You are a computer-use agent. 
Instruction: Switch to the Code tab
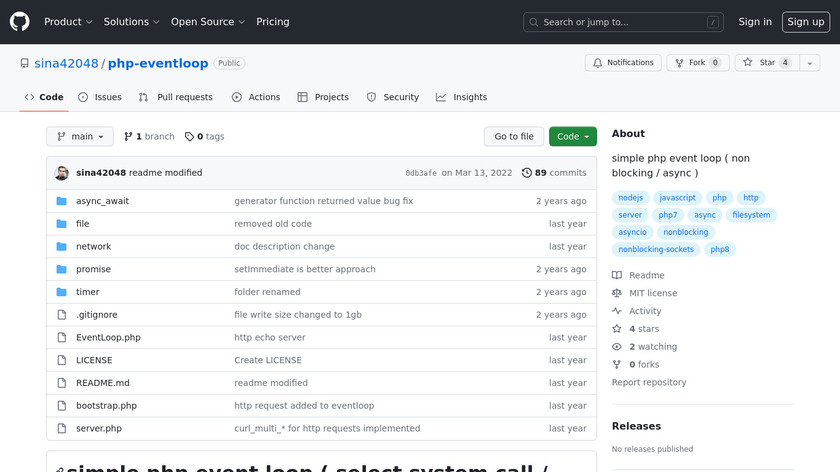tap(44, 97)
